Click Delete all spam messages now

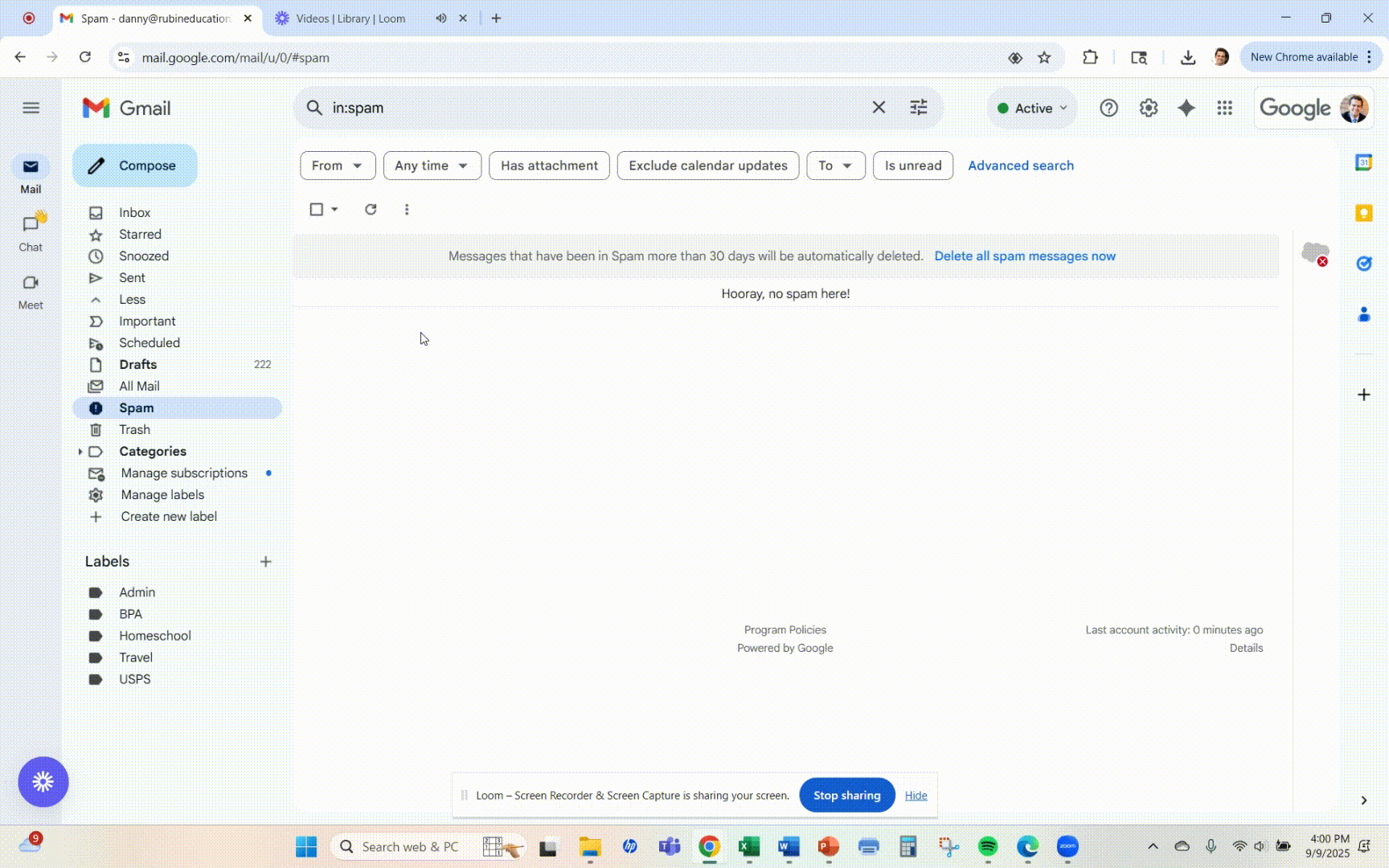1024,256
